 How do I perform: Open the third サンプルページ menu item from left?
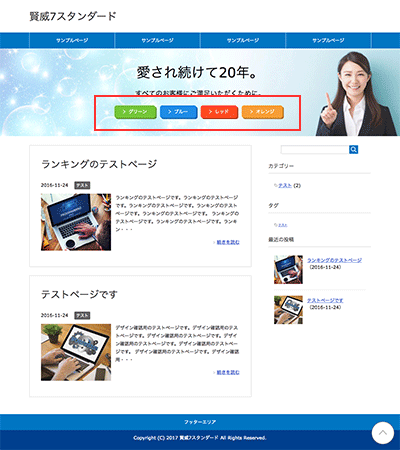pos(243,40)
